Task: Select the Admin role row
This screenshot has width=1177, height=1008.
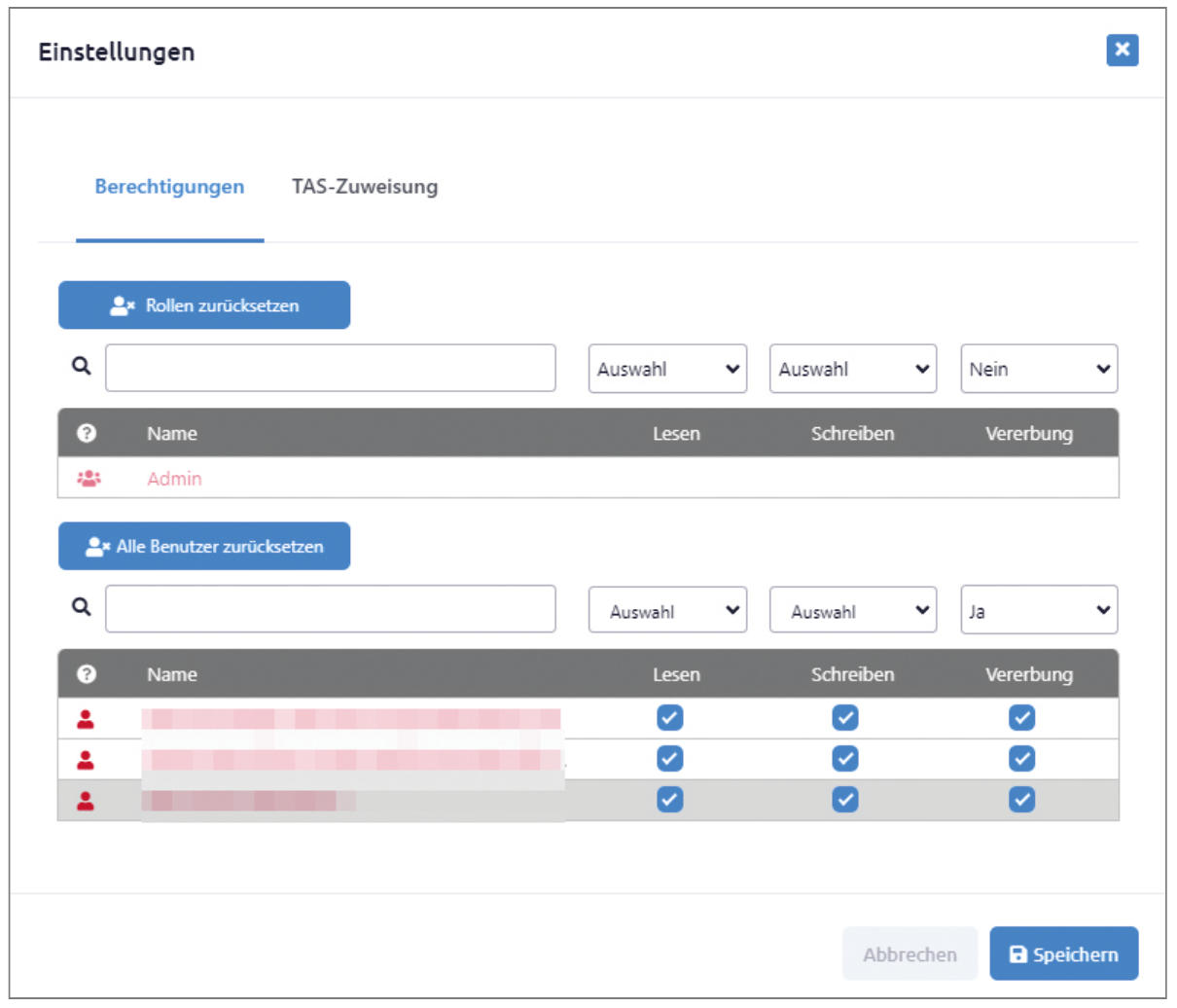Action: [588, 478]
